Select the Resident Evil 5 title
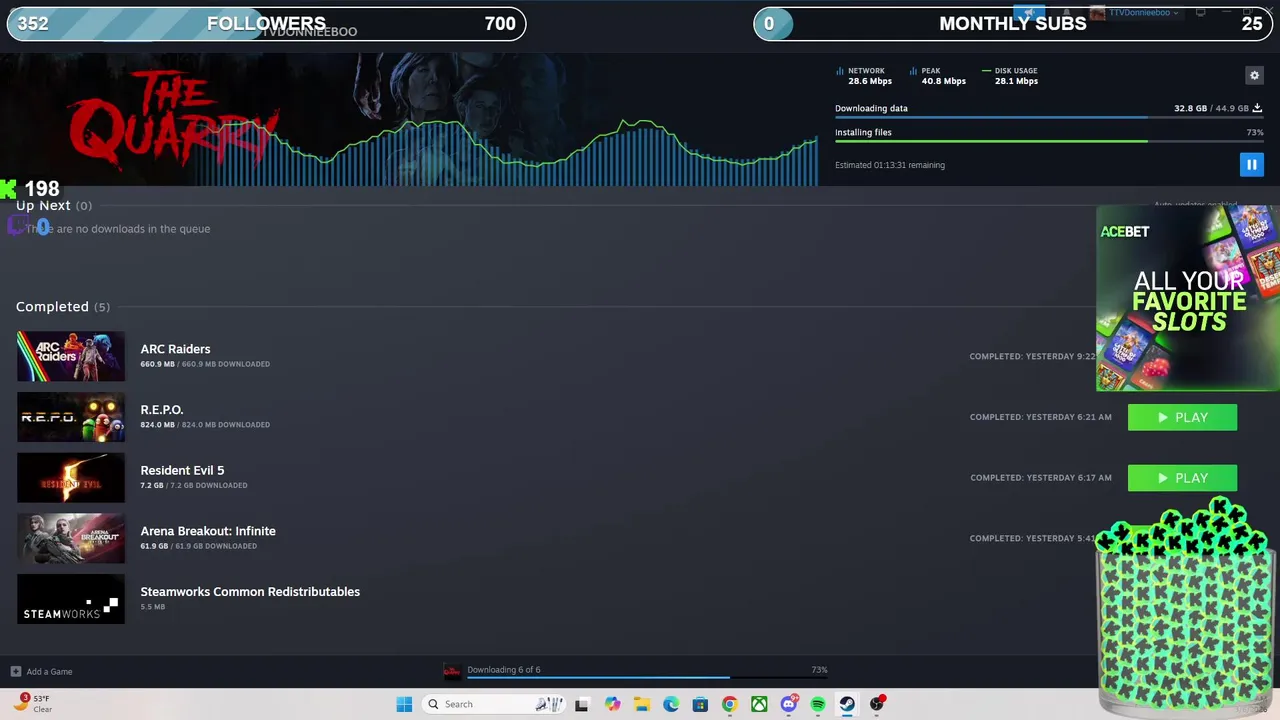 pos(182,470)
